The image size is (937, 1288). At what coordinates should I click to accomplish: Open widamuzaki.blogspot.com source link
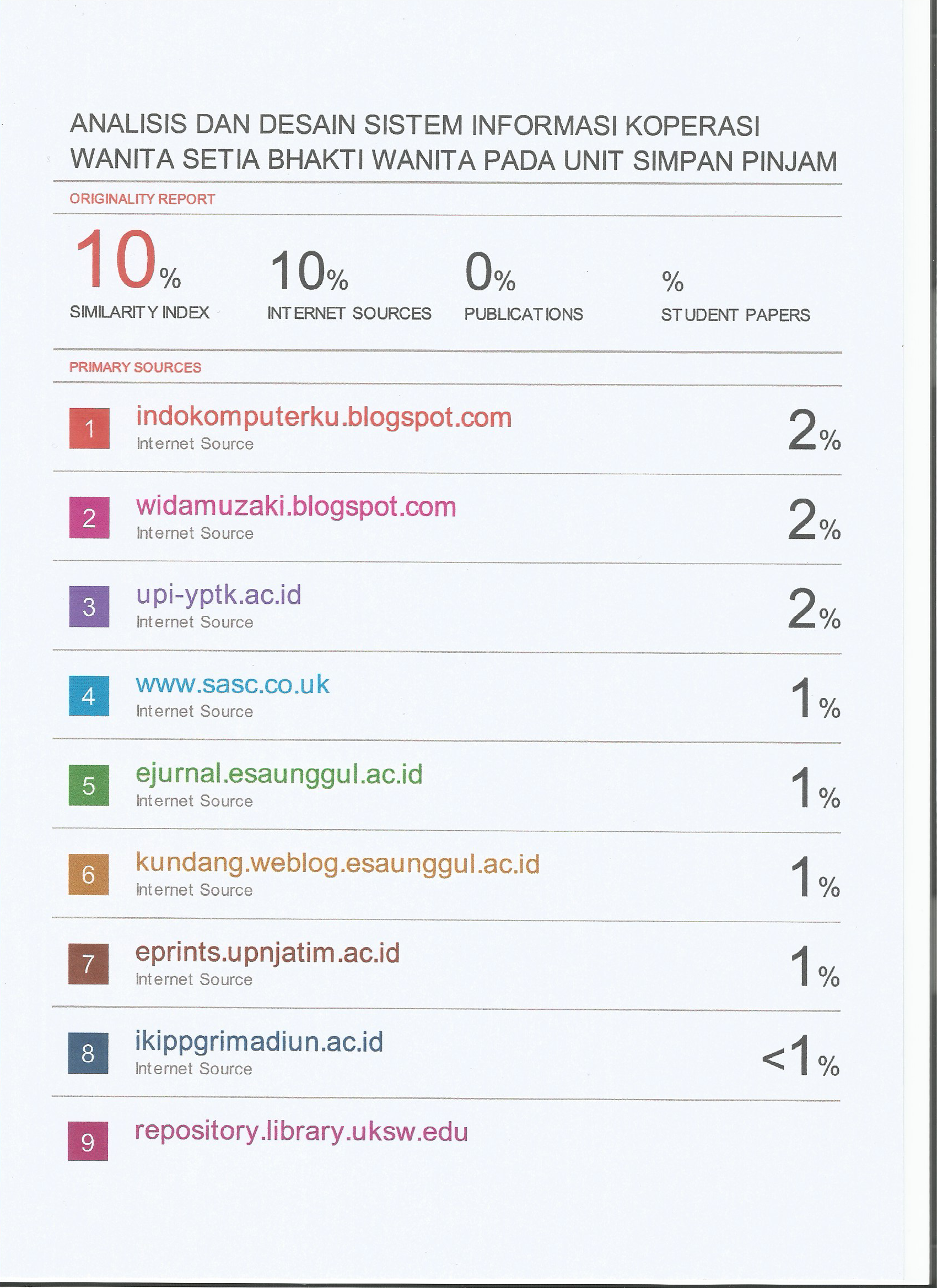295,507
